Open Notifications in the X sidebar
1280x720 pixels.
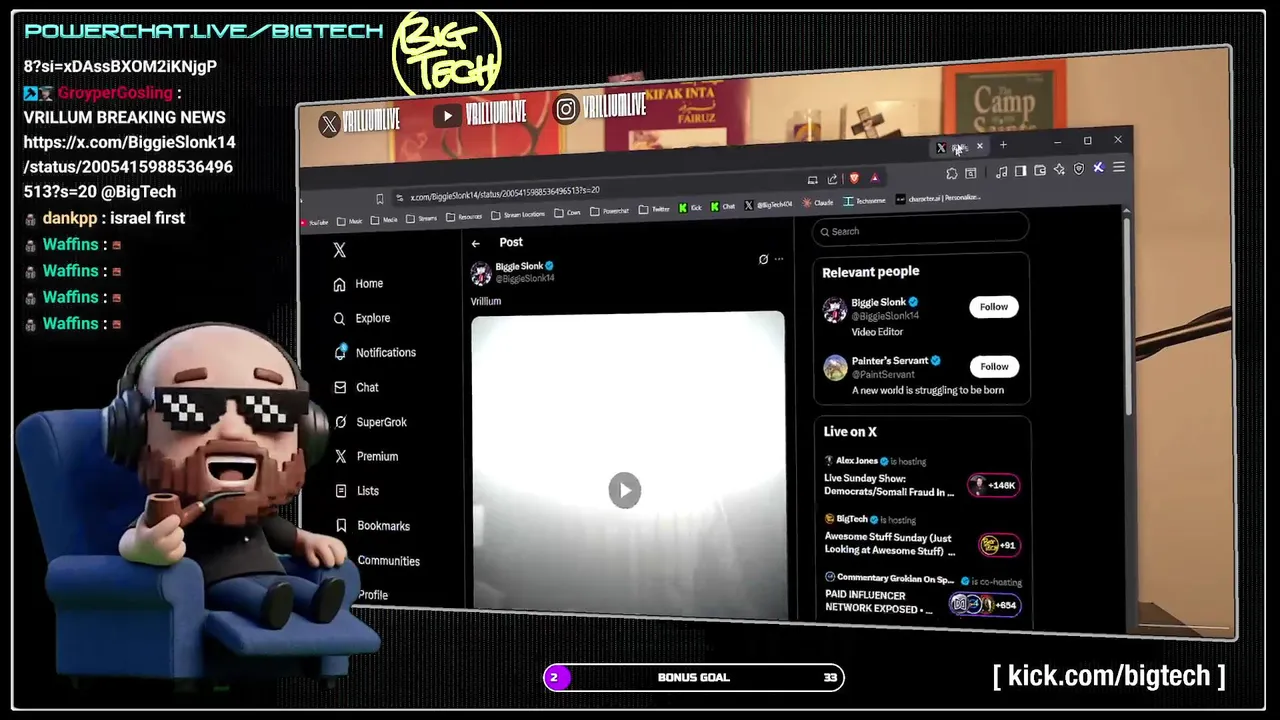tap(375, 353)
